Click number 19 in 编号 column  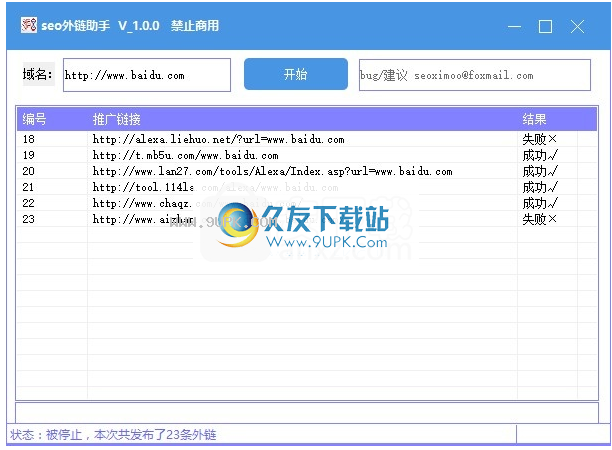(x=28, y=155)
